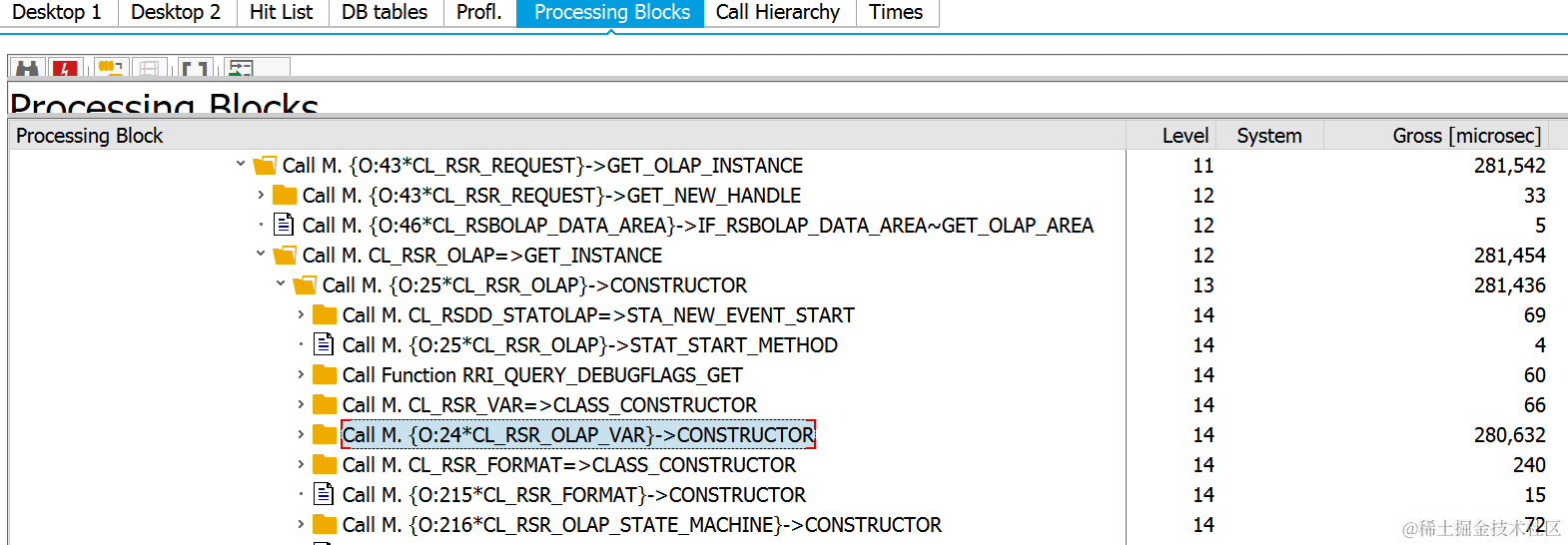Image resolution: width=1568 pixels, height=545 pixels.
Task: Click gross value 240
Action: point(1529,465)
